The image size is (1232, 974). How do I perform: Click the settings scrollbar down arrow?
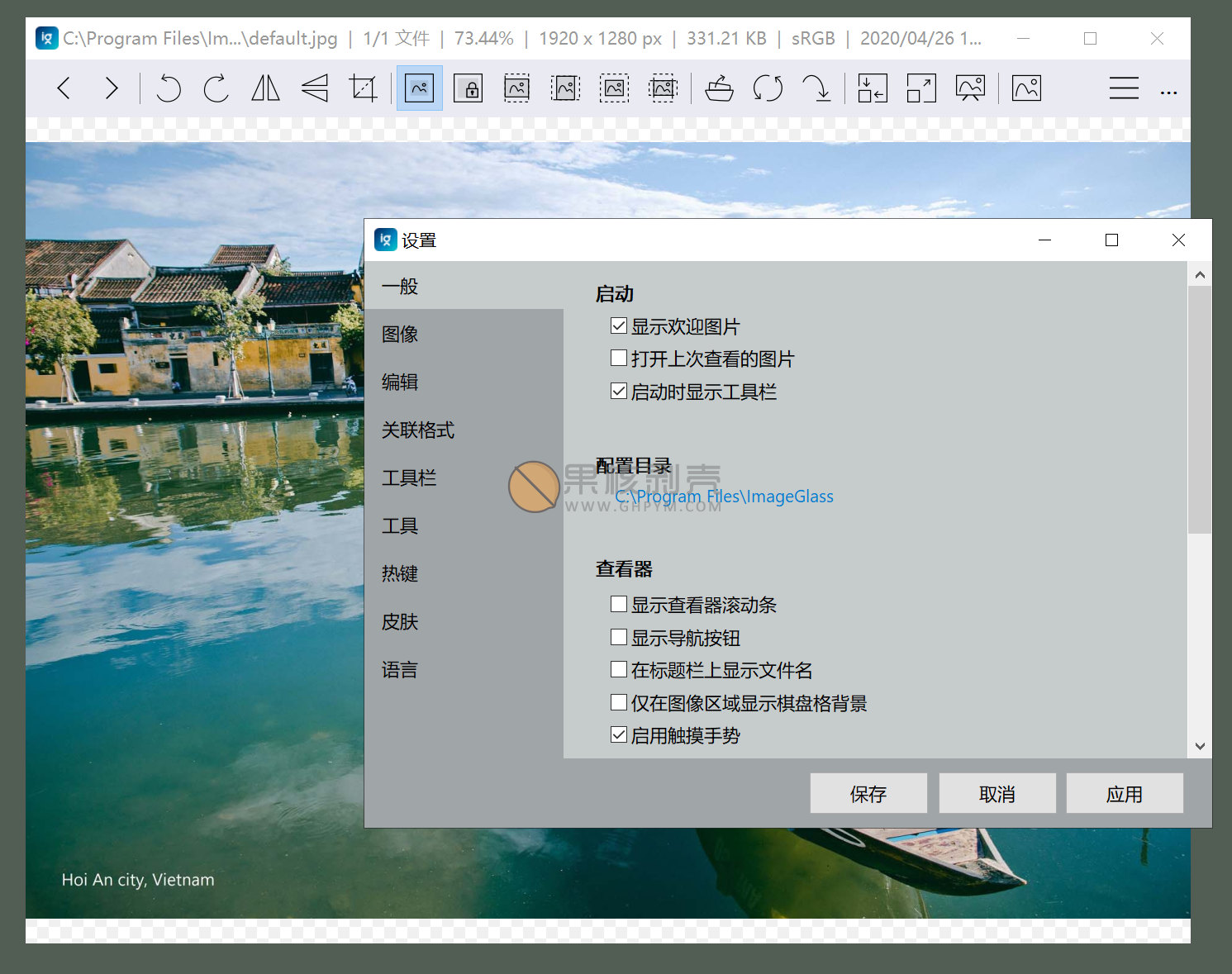pos(1200,746)
